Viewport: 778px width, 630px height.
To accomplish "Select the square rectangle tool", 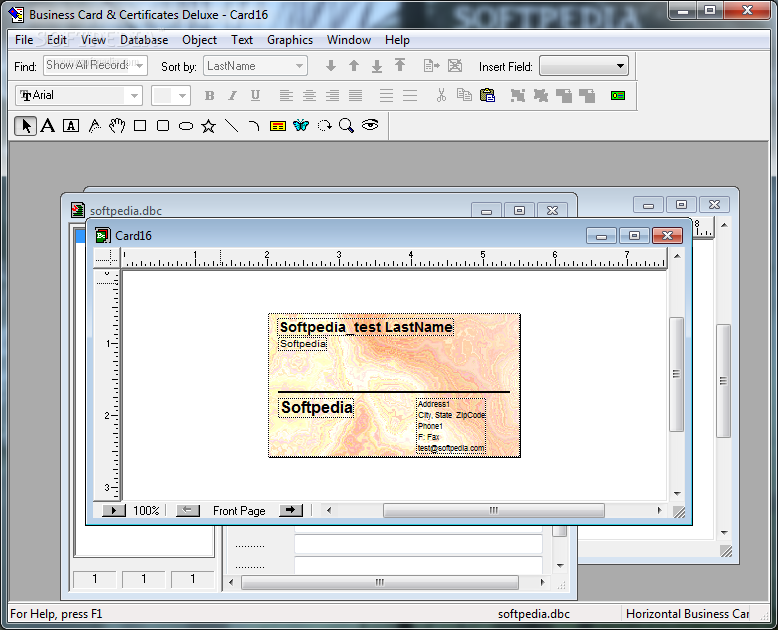I will coord(140,126).
